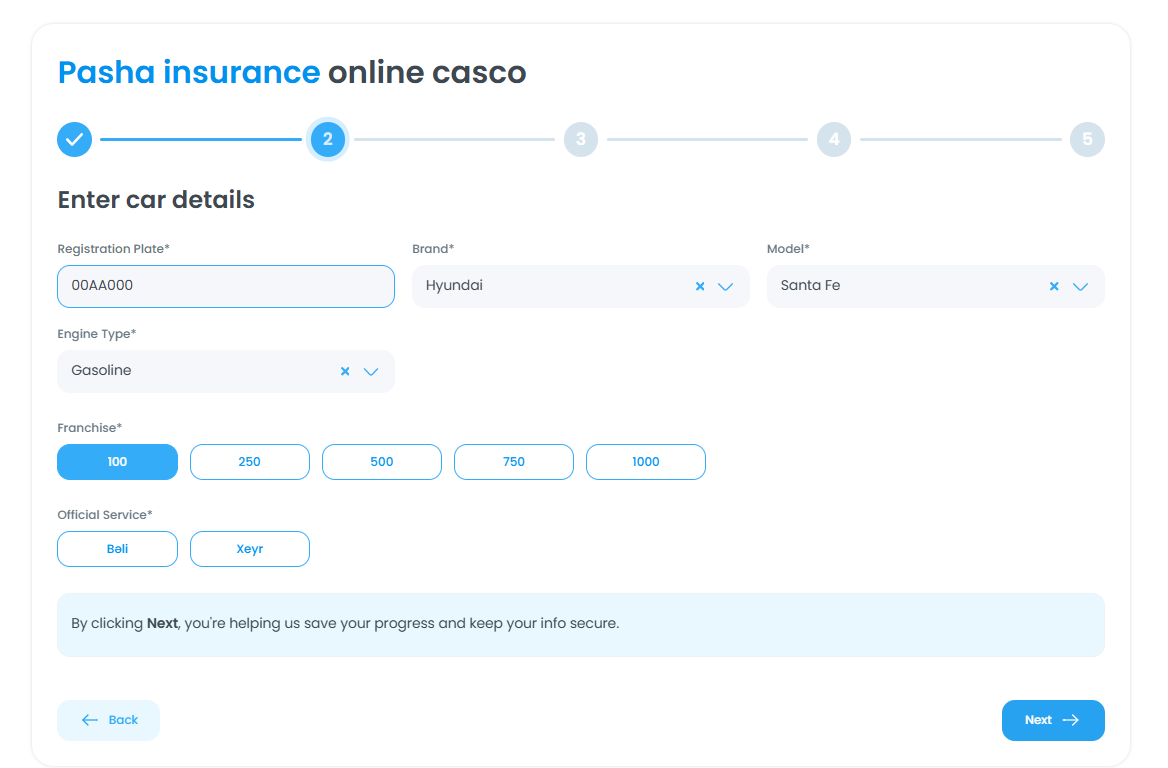Click the Registration Plate input field
The image size is (1168, 768).
[x=226, y=286]
